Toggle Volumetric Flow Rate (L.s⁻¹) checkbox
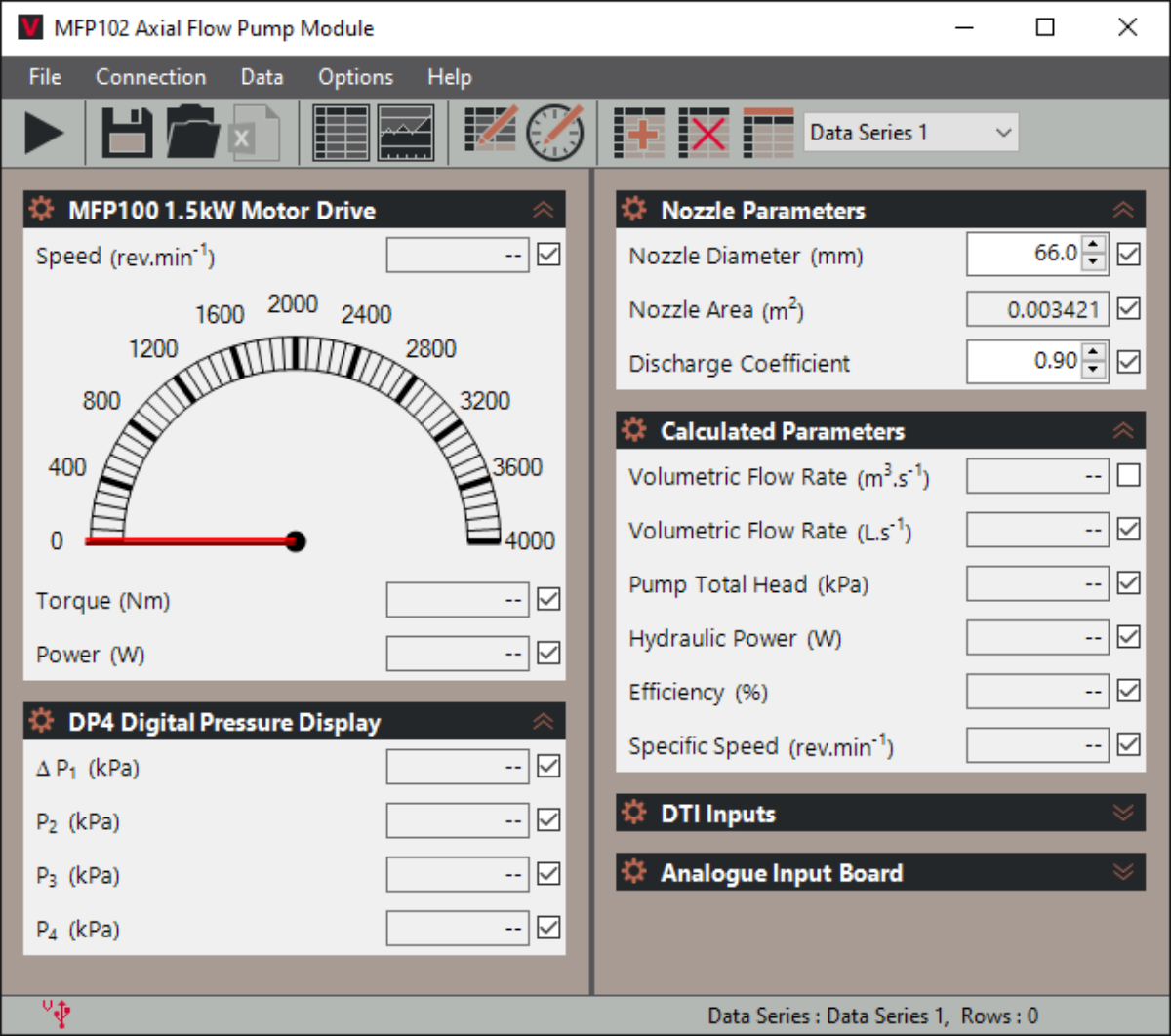The height and width of the screenshot is (1036, 1171). (1129, 529)
